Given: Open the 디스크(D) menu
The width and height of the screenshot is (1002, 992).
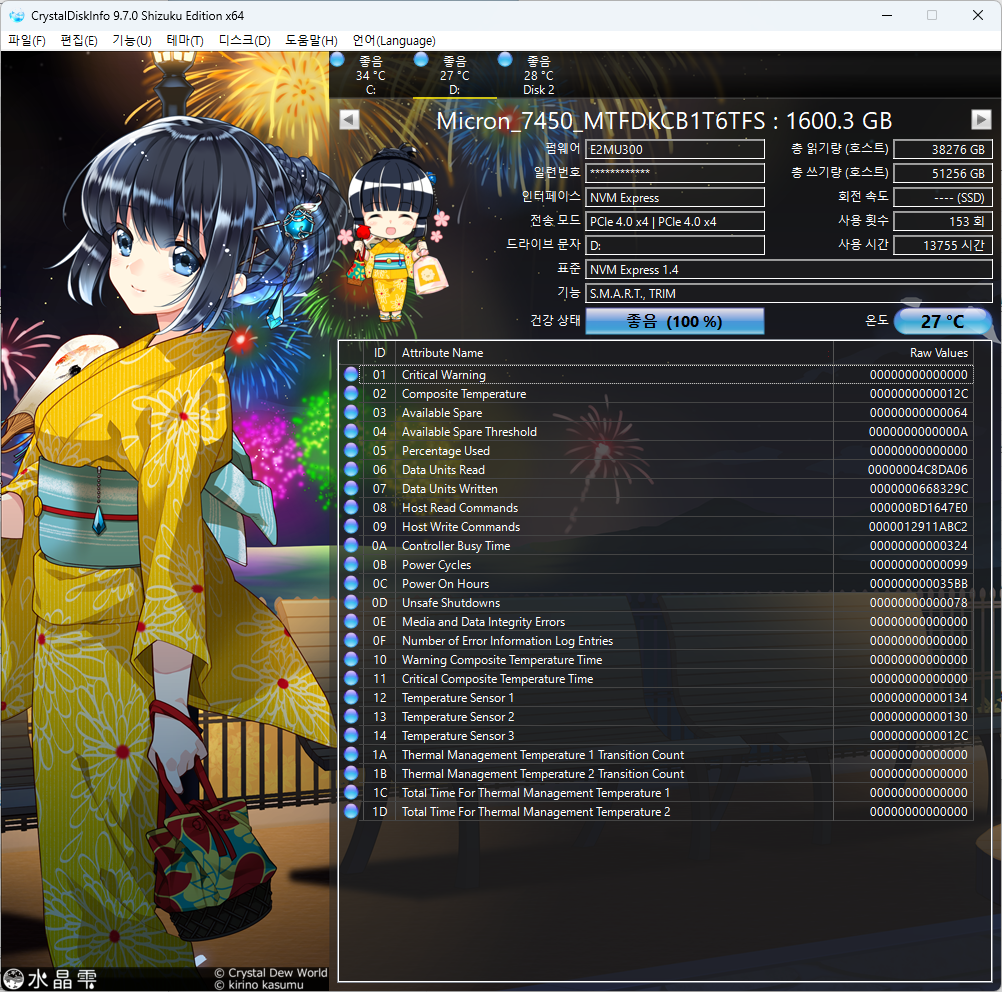Looking at the screenshot, I should click(x=244, y=41).
